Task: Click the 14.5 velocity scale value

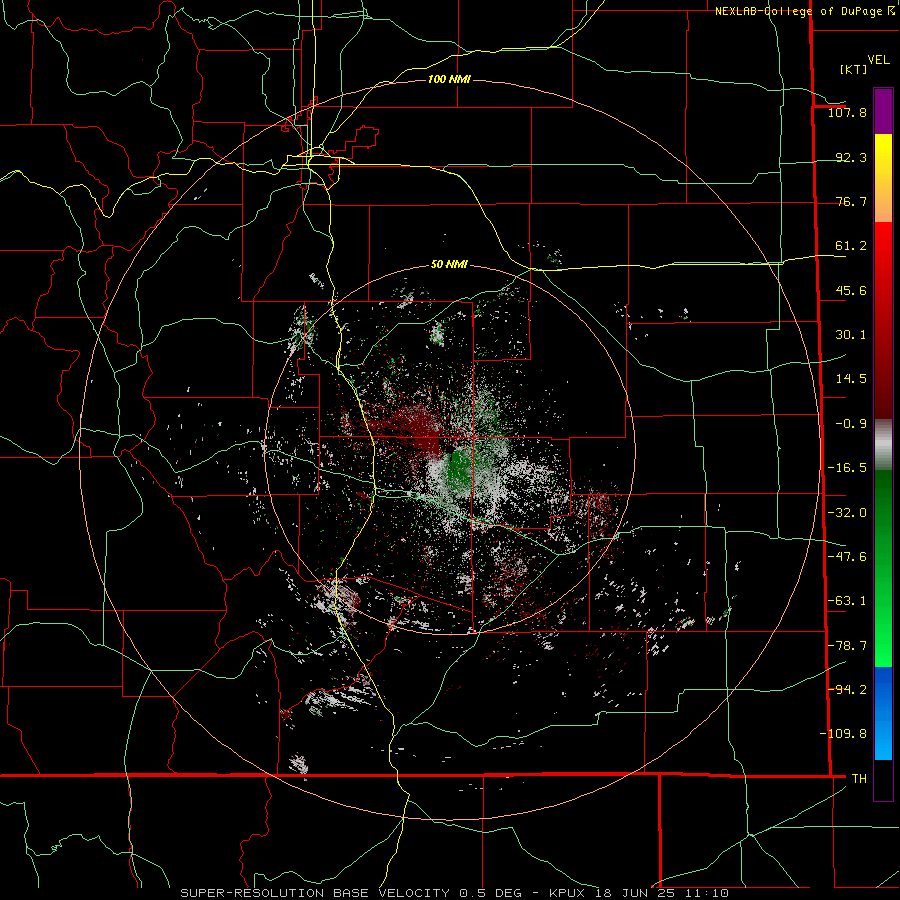Action: [851, 379]
